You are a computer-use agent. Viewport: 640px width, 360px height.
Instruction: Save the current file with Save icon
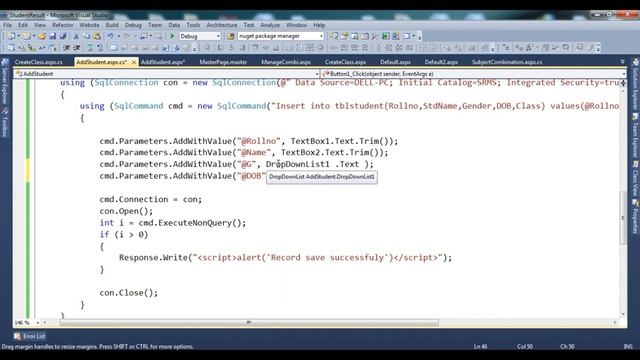53,36
